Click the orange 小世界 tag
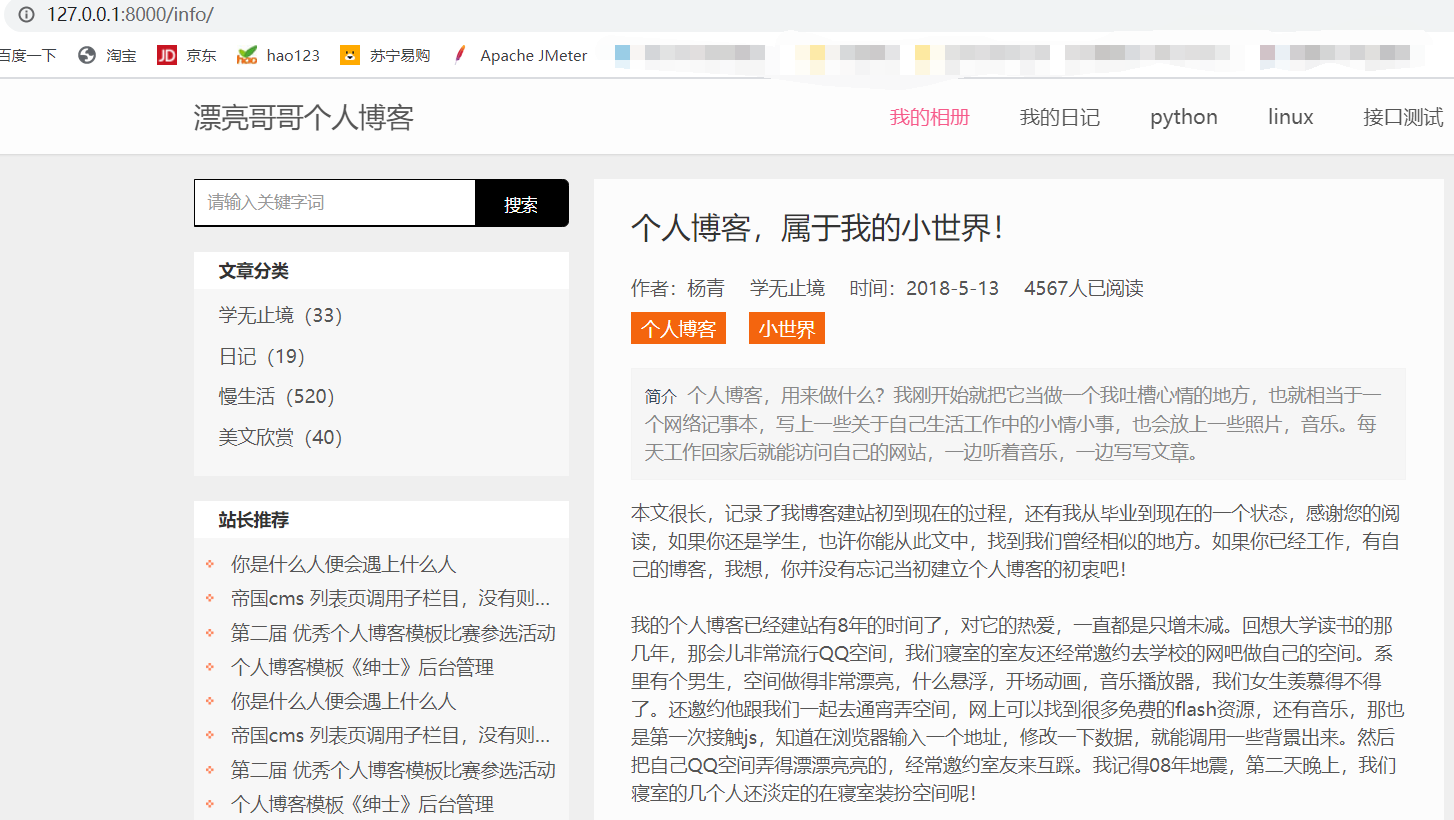 click(x=787, y=328)
